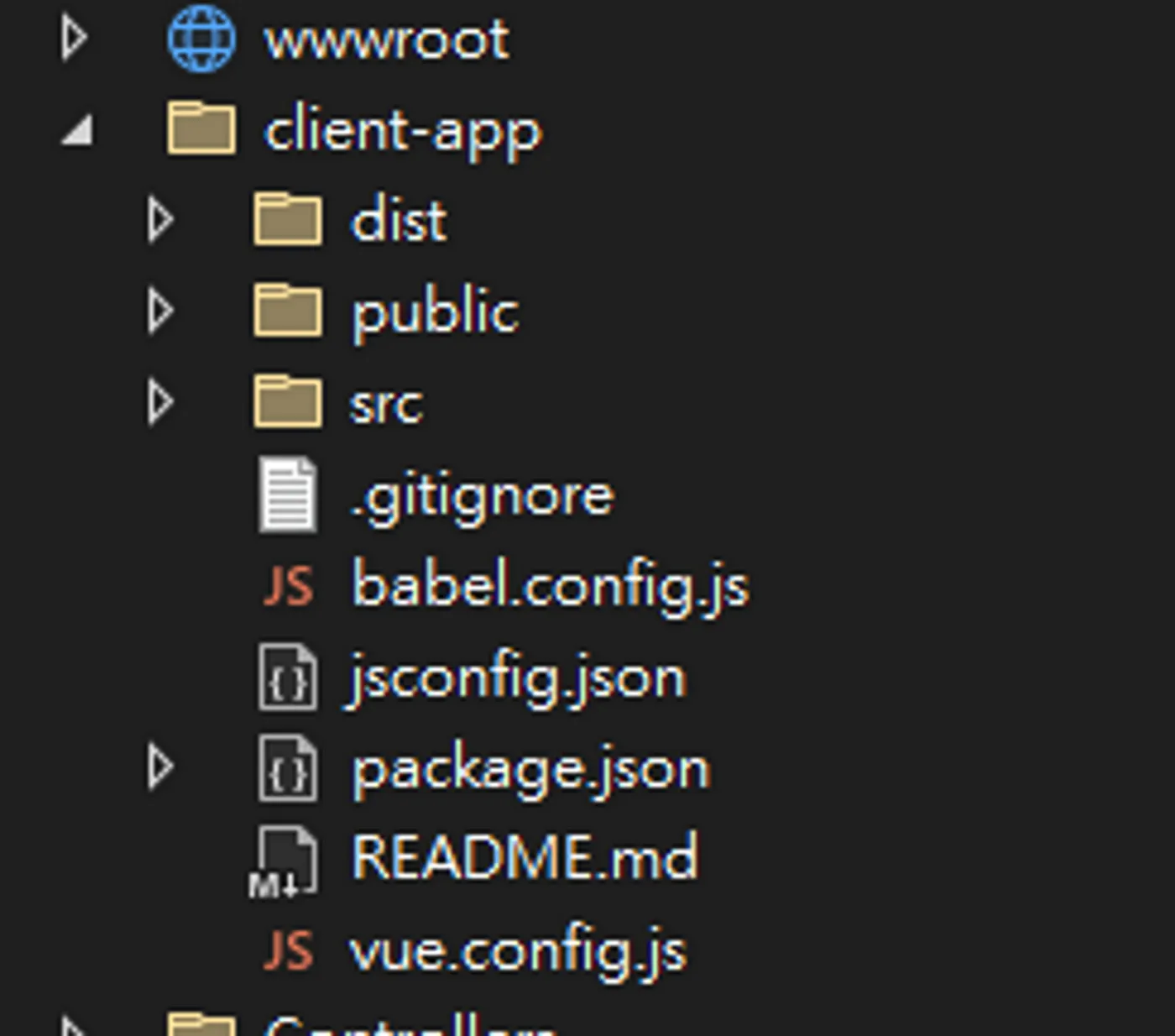Click the wwwroot globe icon
This screenshot has height=1036, width=1175.
pyautogui.click(x=201, y=39)
